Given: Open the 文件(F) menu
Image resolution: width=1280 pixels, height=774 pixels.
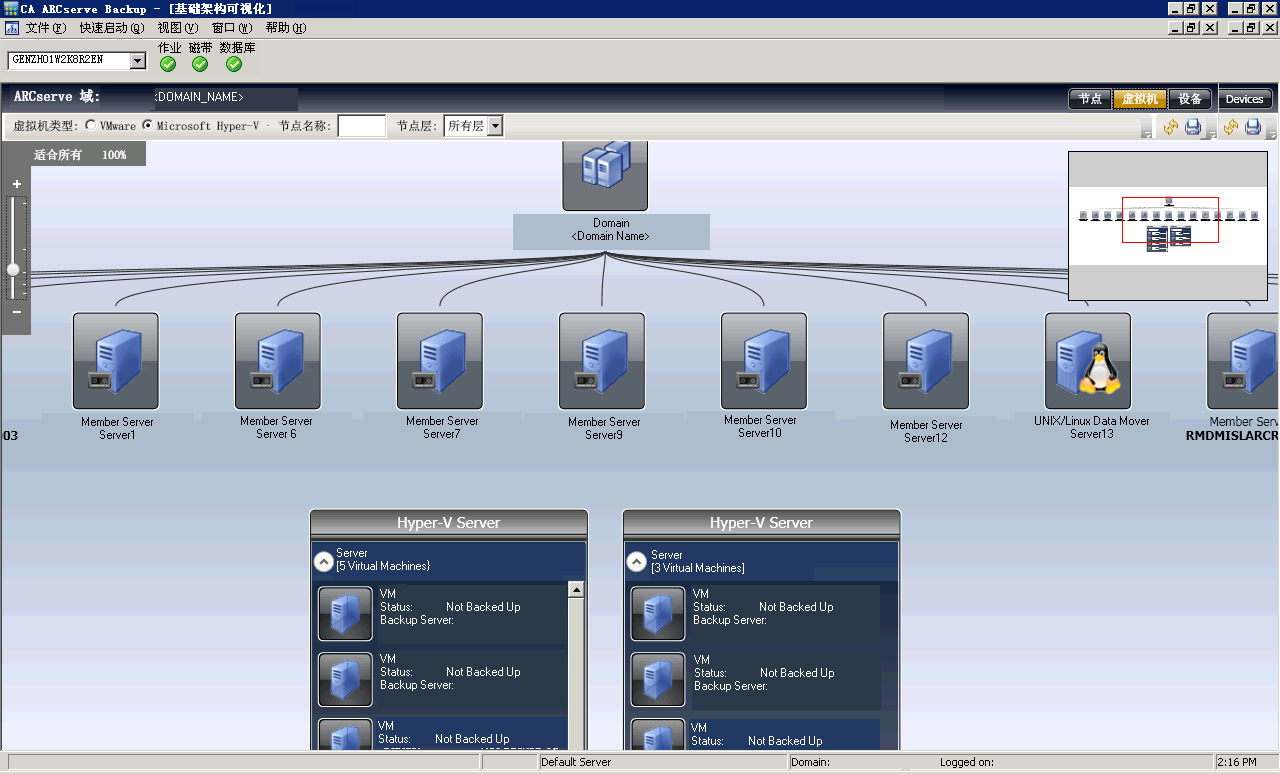Looking at the screenshot, I should click(45, 28).
